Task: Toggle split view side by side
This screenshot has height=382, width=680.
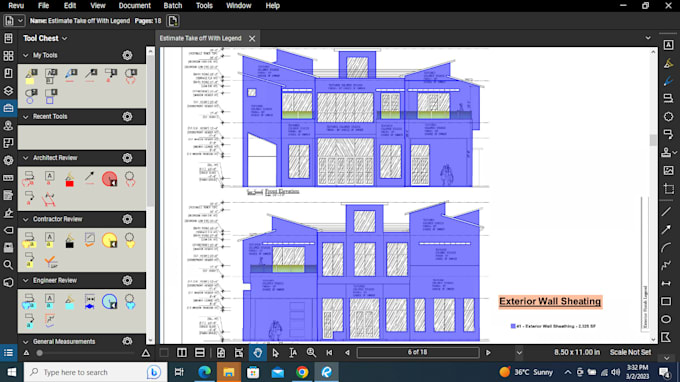Action: click(182, 353)
